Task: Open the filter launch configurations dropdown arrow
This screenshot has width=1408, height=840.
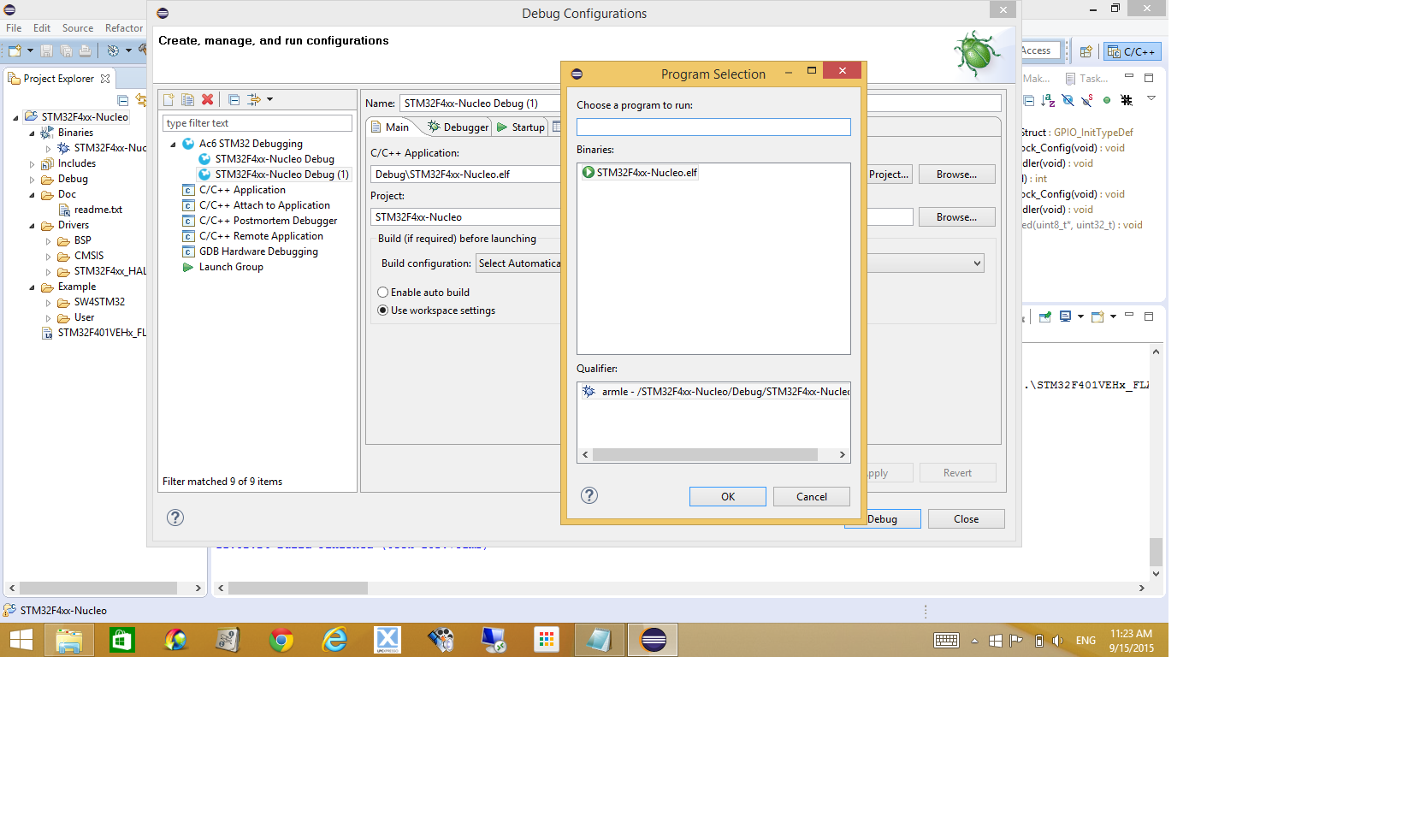Action: click(x=269, y=100)
